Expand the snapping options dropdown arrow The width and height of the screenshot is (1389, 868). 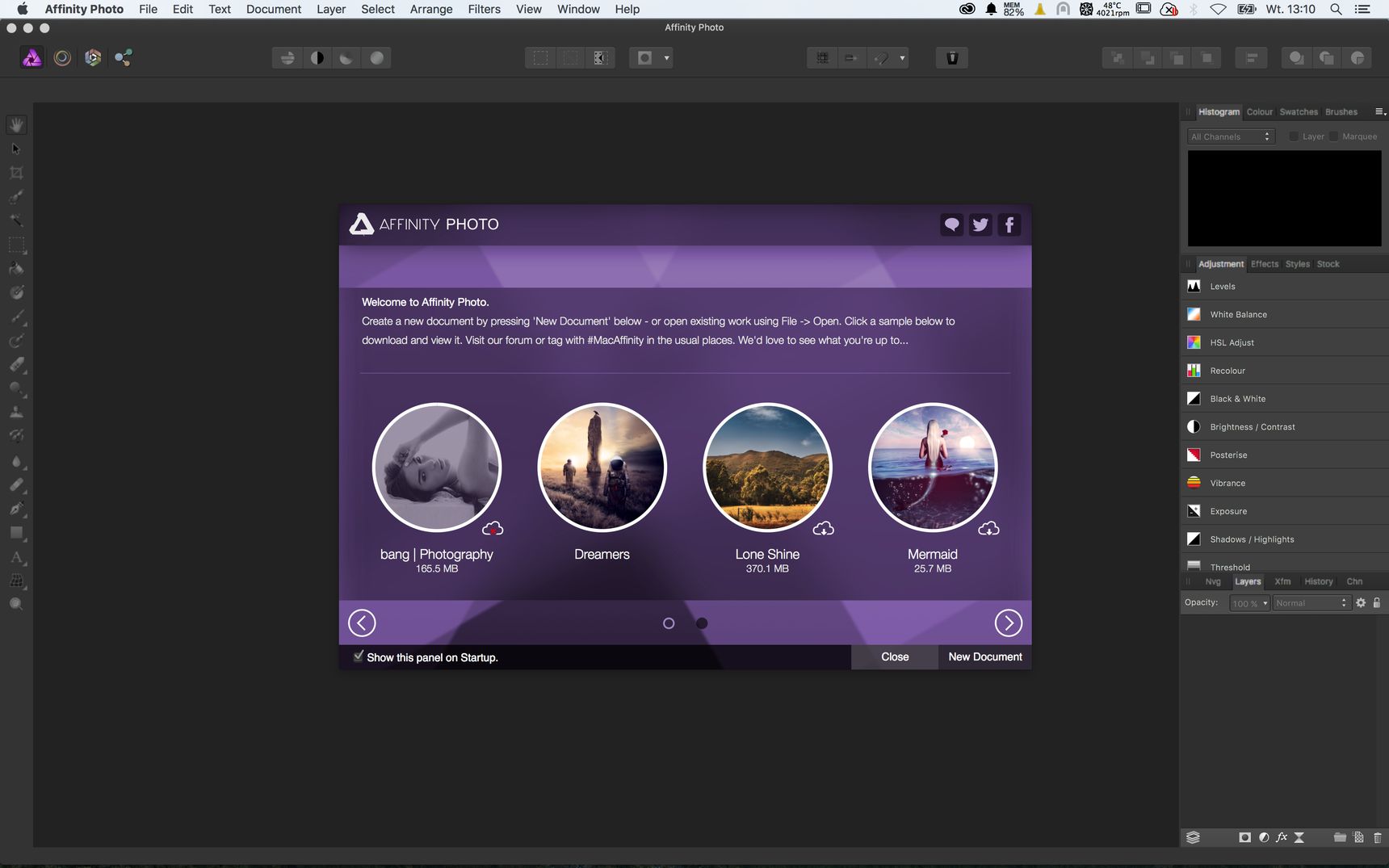[x=902, y=58]
